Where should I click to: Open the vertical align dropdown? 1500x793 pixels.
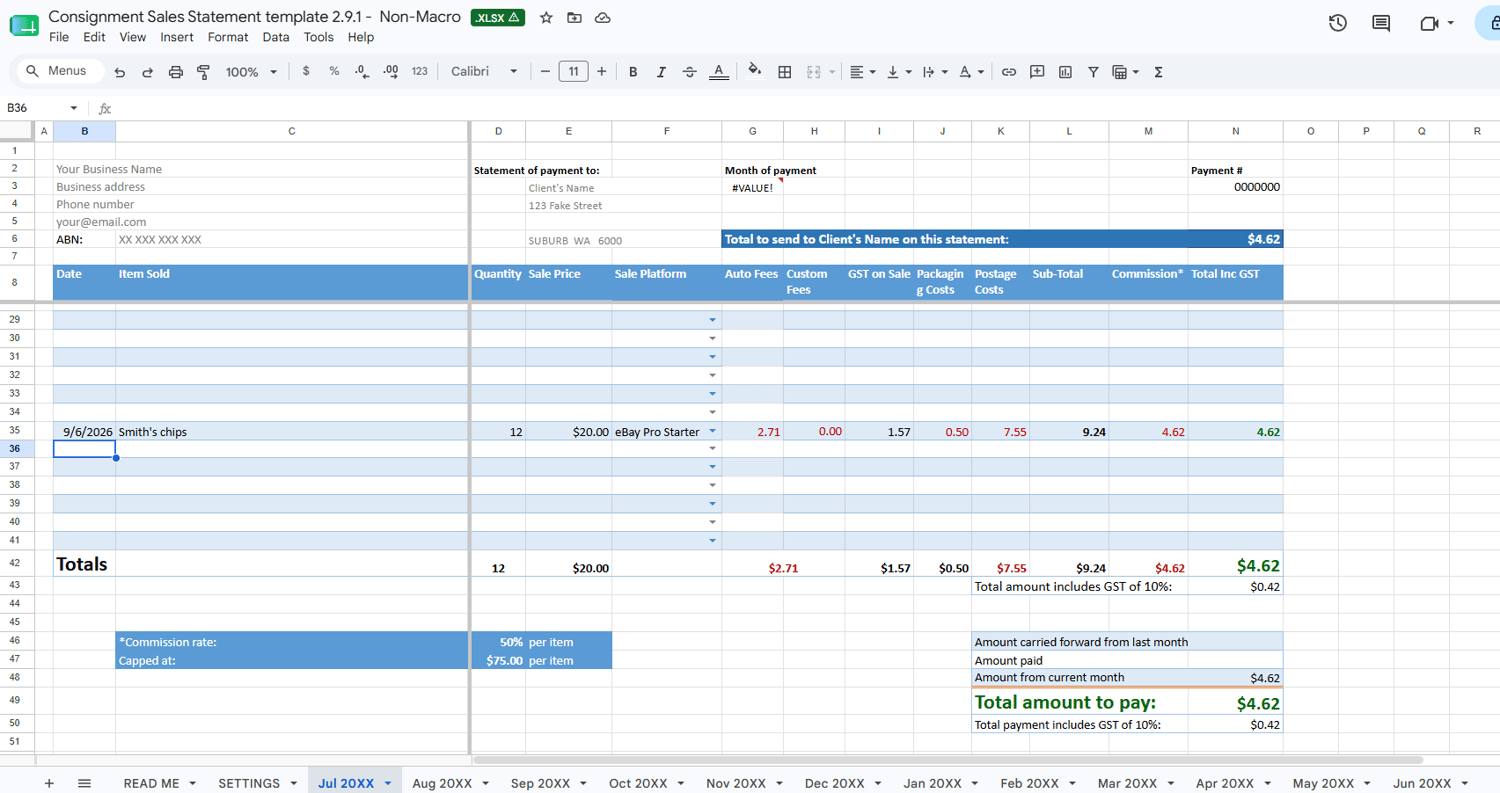click(898, 72)
